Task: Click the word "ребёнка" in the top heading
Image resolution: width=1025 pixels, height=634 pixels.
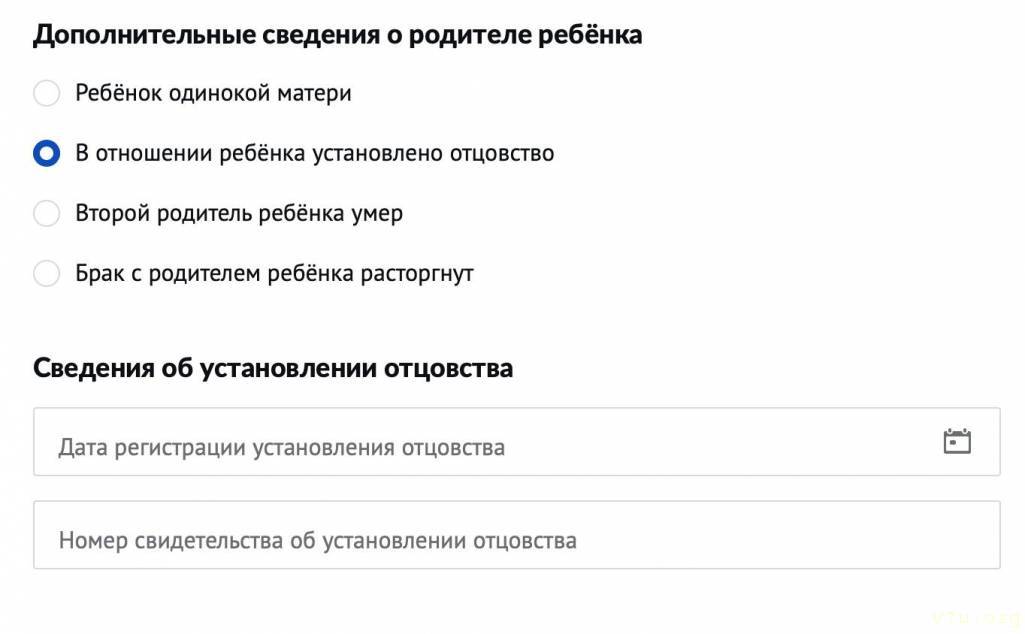Action: coord(588,35)
